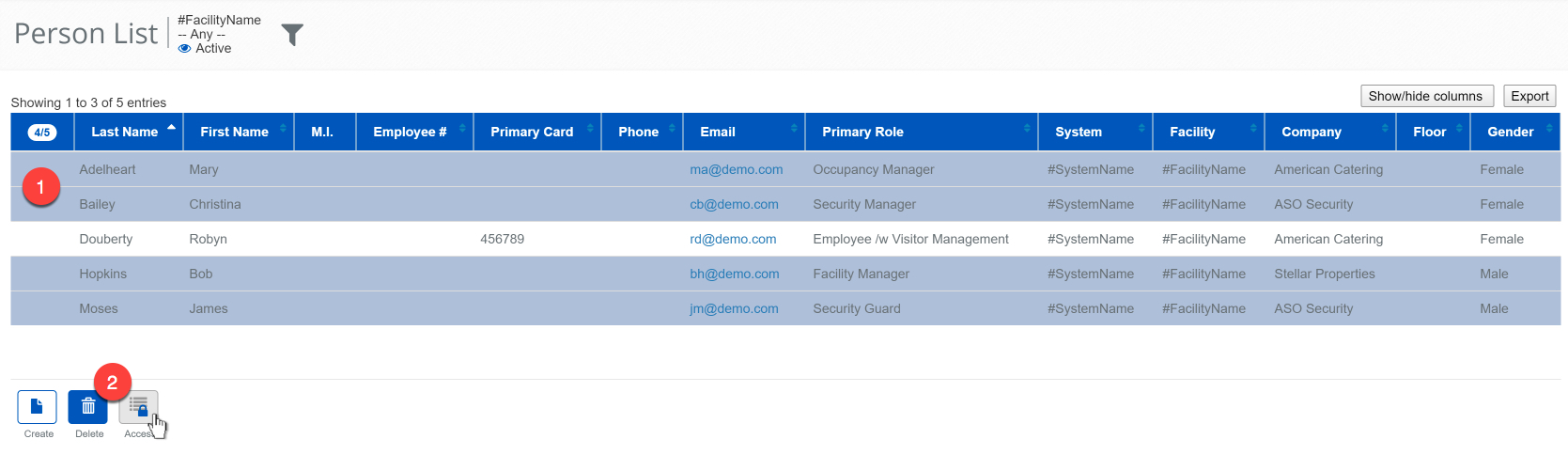Image resolution: width=1568 pixels, height=455 pixels.
Task: Open ma@demo.com email link
Action: [736, 170]
